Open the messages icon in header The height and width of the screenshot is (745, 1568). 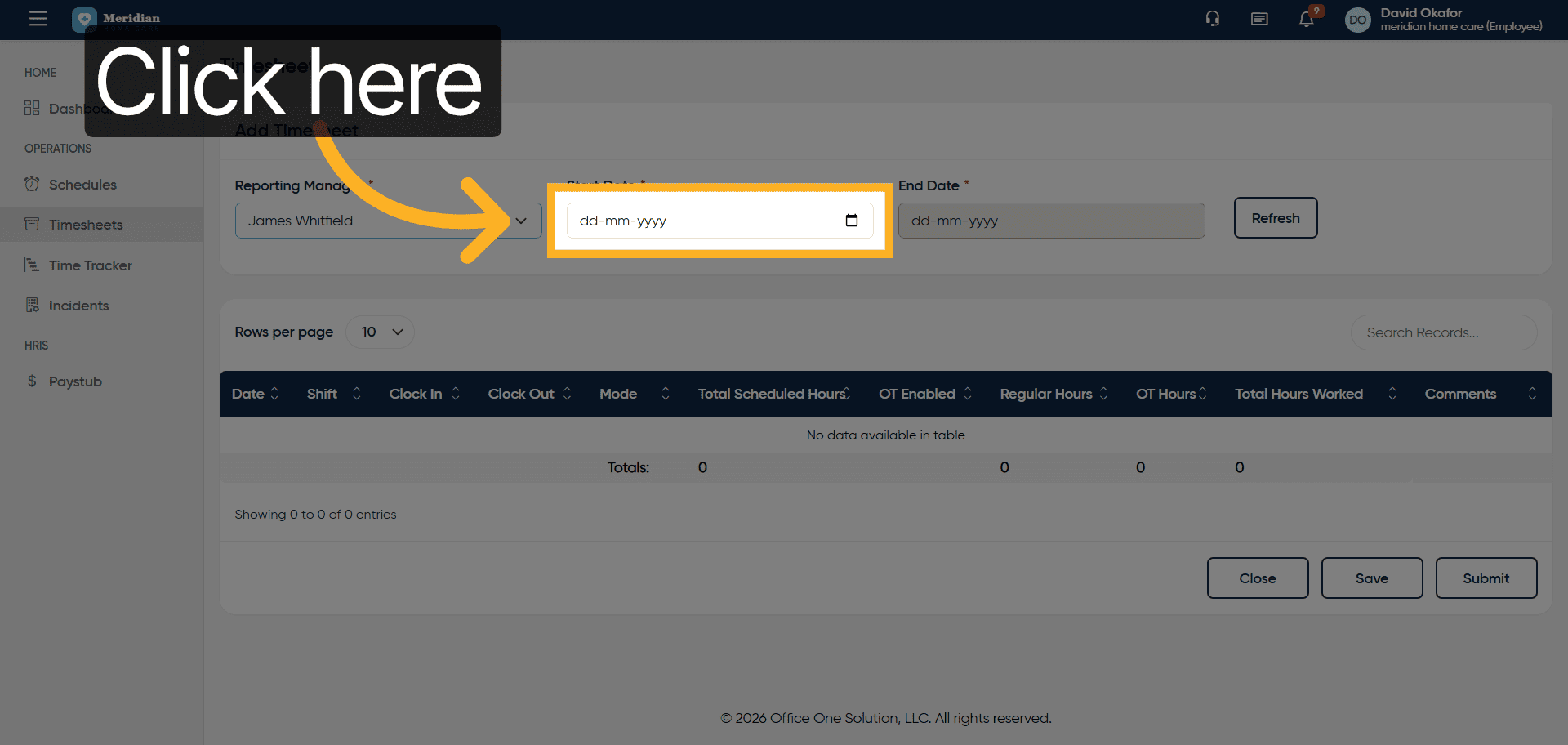tap(1259, 19)
